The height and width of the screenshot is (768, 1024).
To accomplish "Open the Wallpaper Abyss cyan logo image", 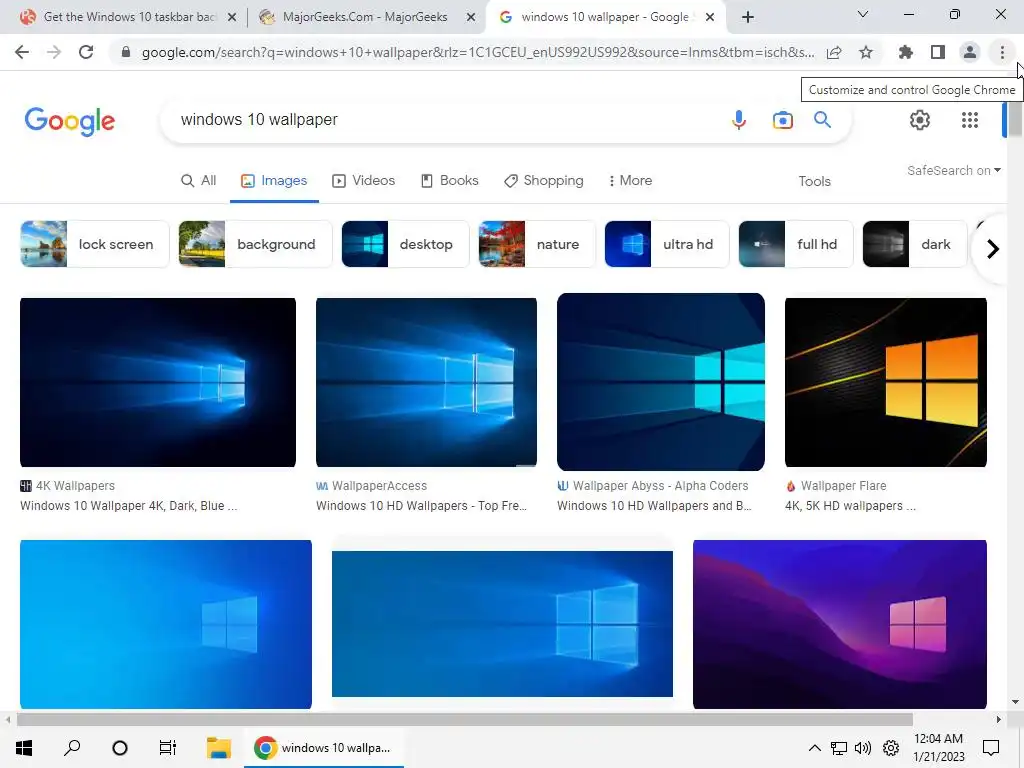I will coord(660,382).
